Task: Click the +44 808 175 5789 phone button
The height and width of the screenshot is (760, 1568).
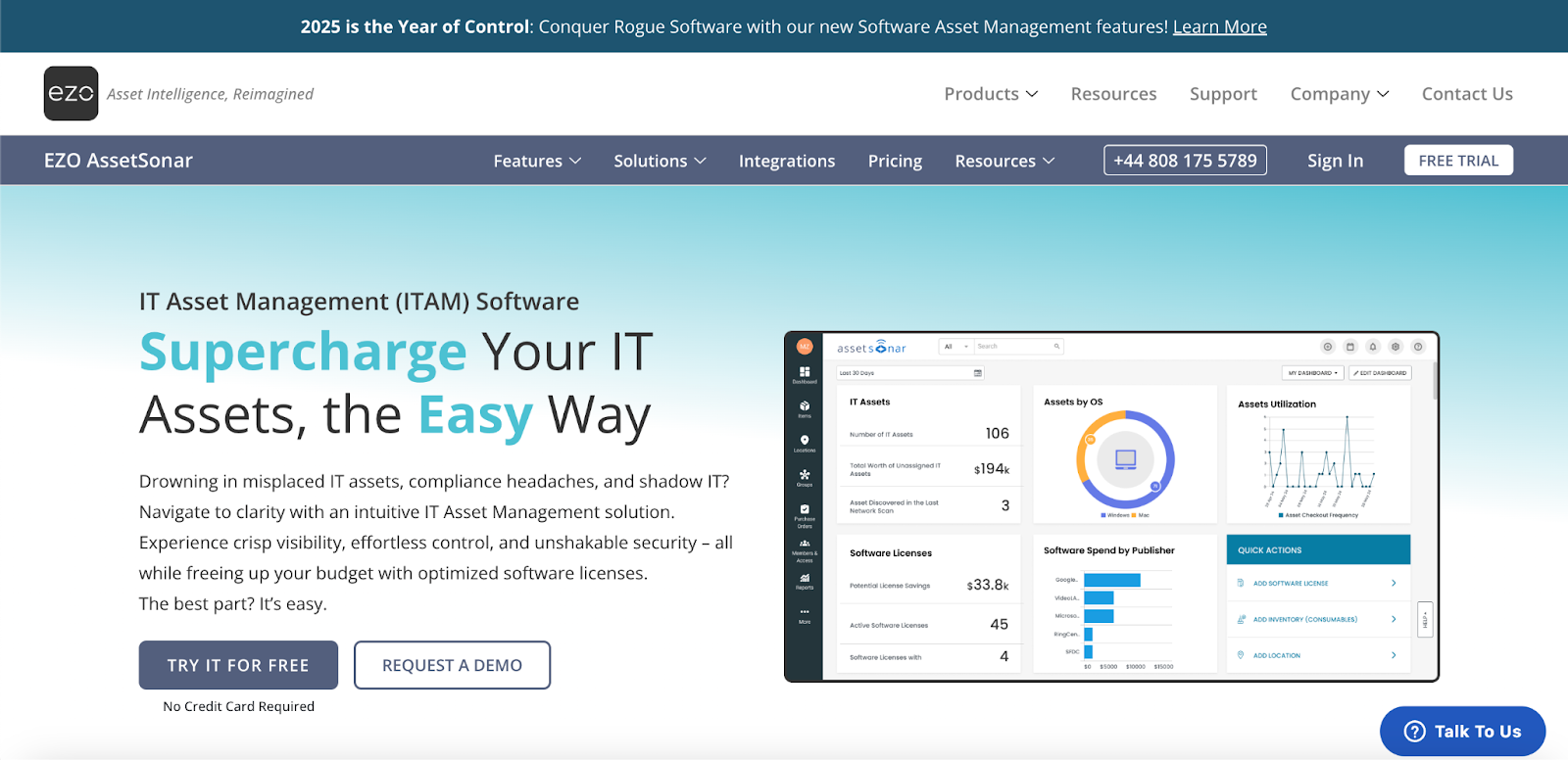Action: click(x=1185, y=160)
